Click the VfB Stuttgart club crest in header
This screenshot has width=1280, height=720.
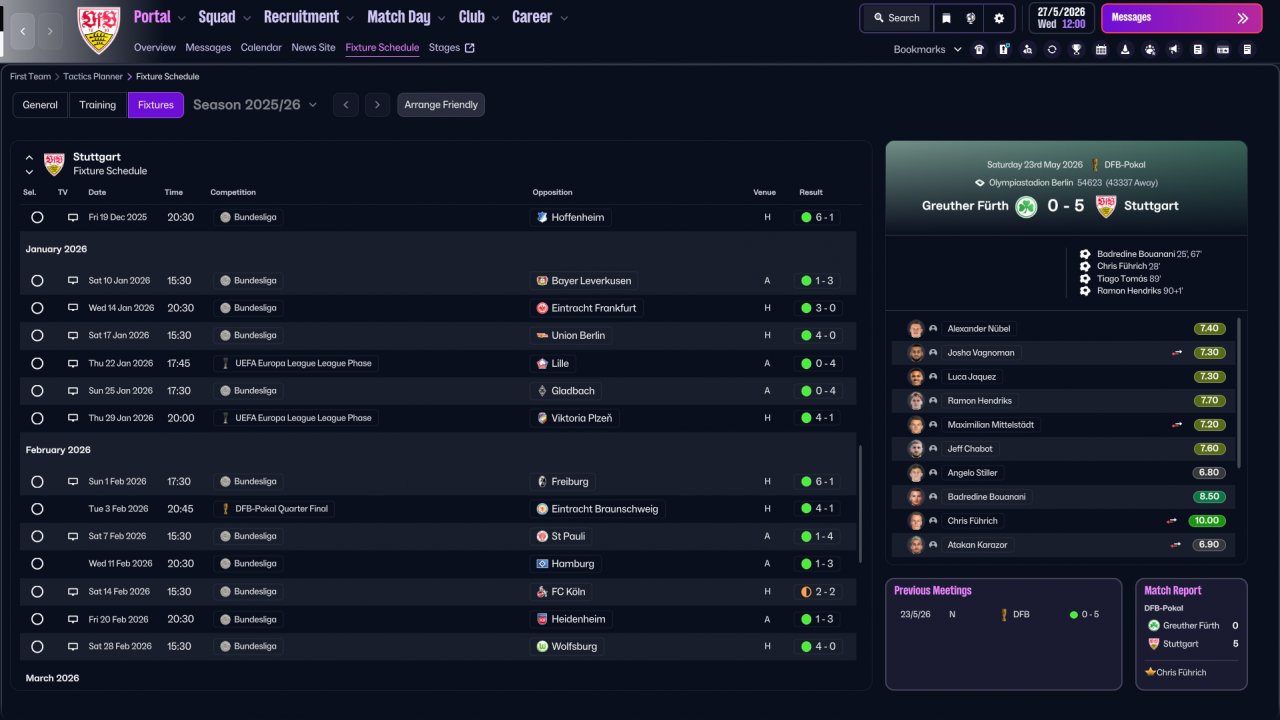coord(98,30)
